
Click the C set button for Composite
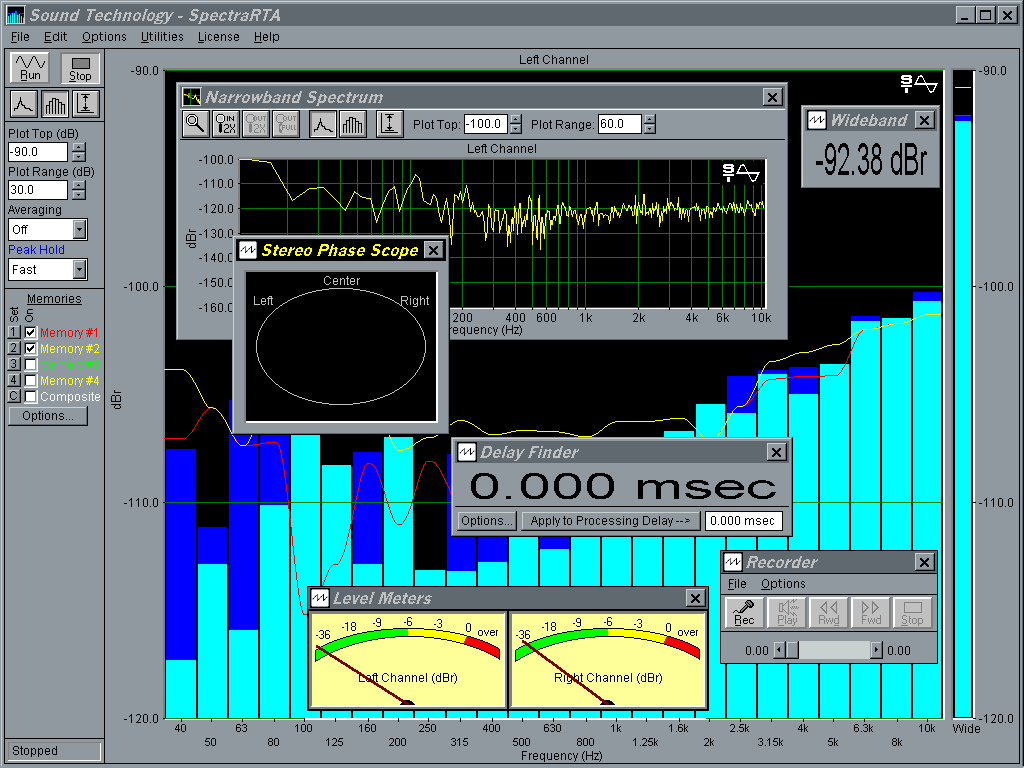pyautogui.click(x=14, y=396)
